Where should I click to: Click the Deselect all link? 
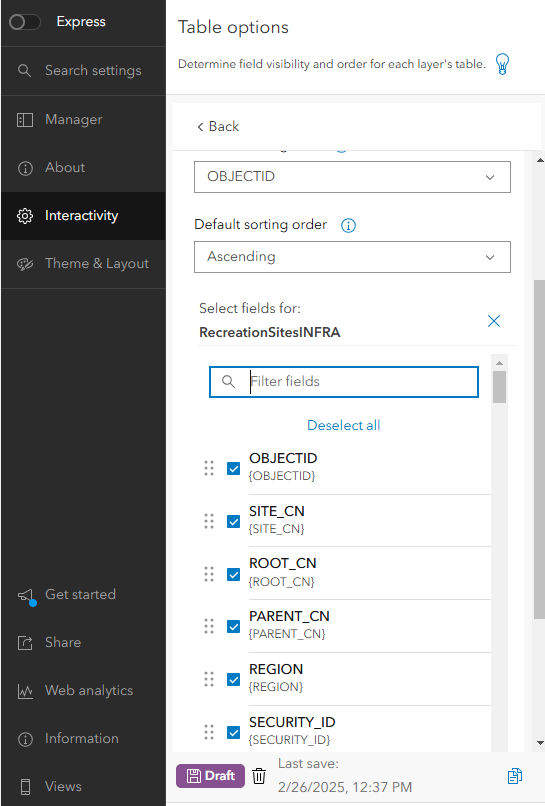pyautogui.click(x=343, y=425)
